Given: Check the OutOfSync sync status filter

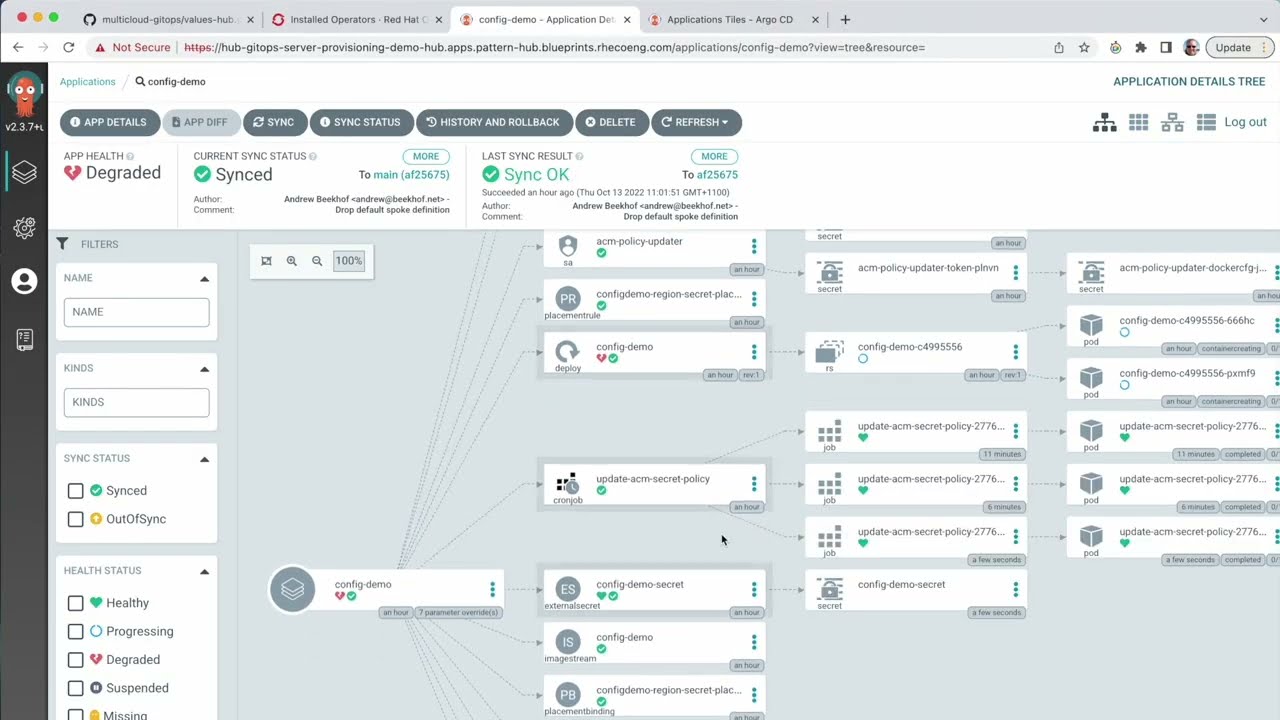Looking at the screenshot, I should (x=76, y=519).
